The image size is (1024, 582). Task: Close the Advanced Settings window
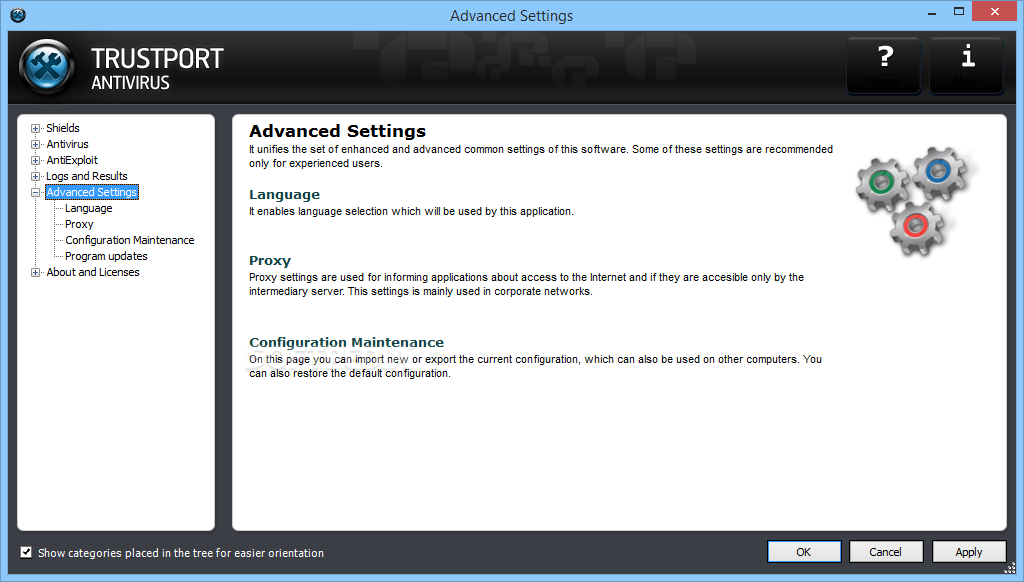point(995,12)
